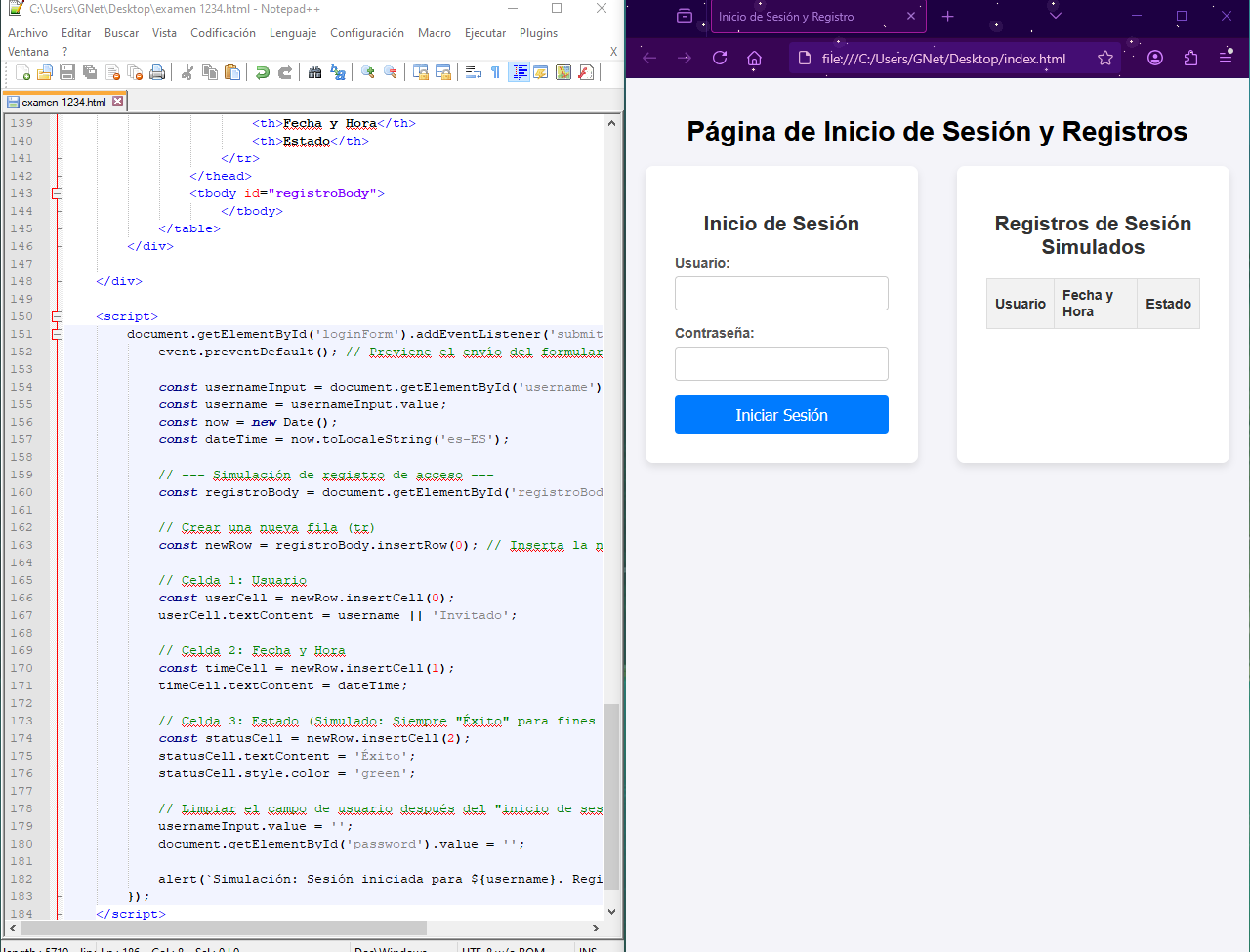Toggle Word Wrap in Notepad++ toolbar
1250x952 pixels.
click(474, 72)
